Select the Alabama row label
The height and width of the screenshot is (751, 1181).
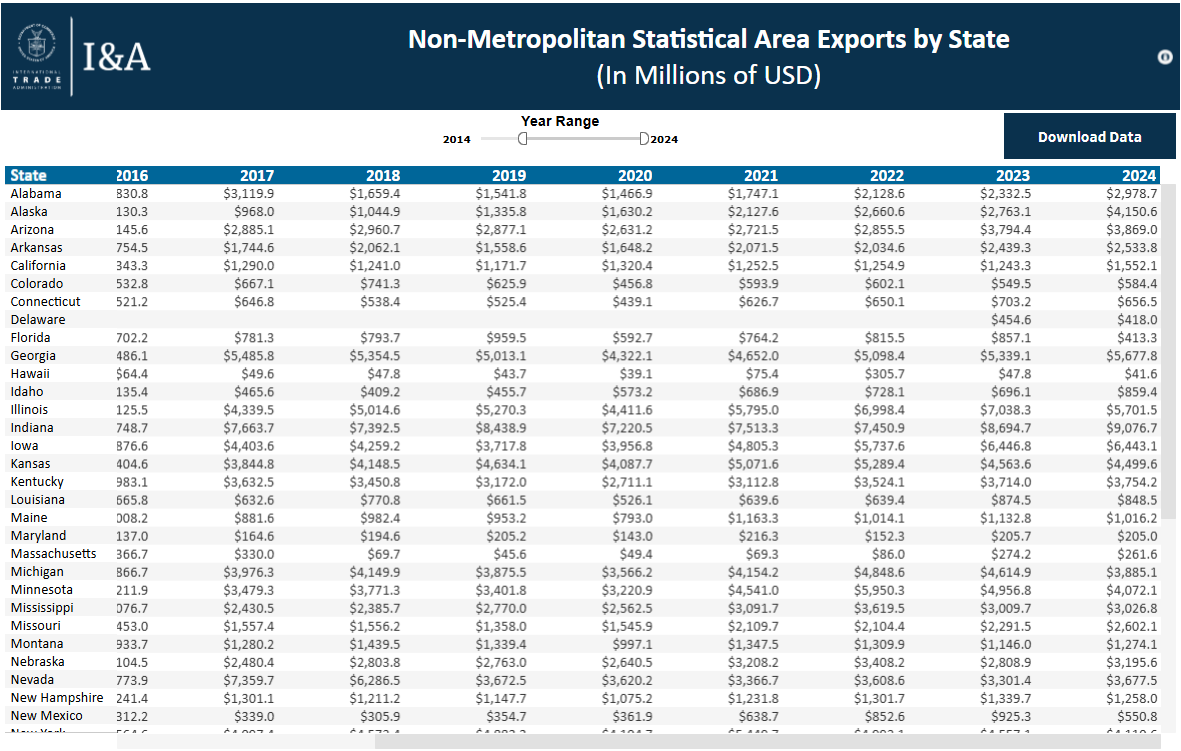click(36, 194)
